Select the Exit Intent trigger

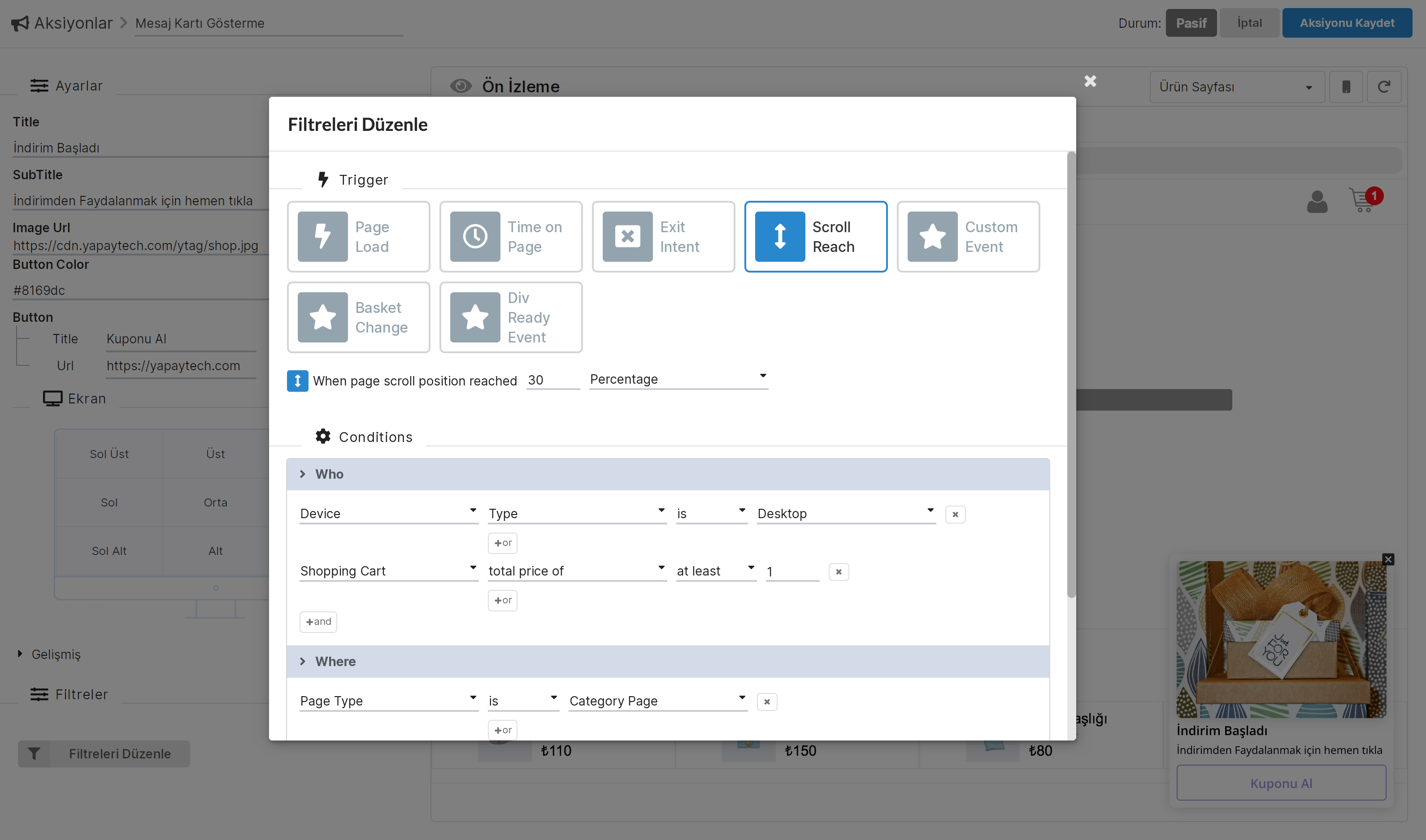[x=663, y=237]
